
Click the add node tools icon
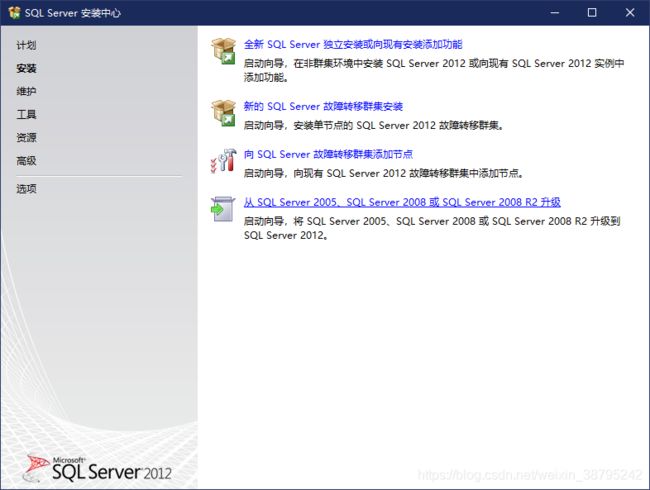pyautogui.click(x=223, y=160)
